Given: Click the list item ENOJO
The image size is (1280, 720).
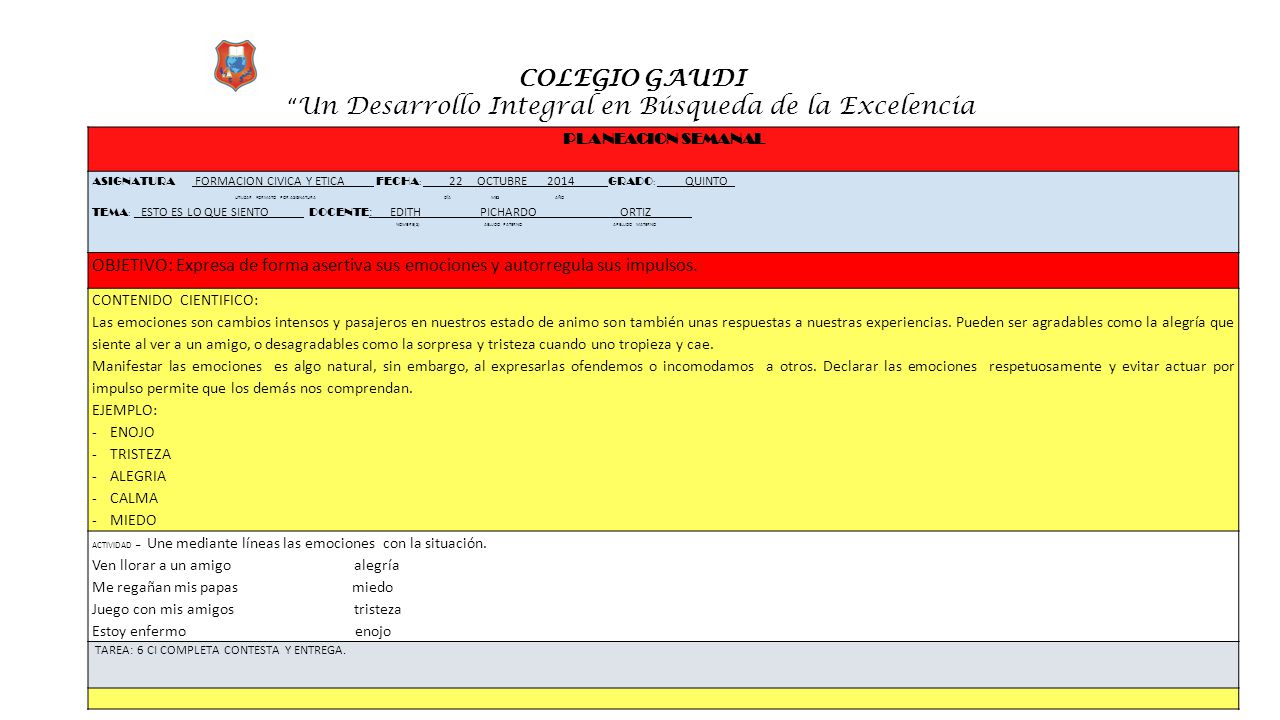Looking at the screenshot, I should (x=132, y=432).
